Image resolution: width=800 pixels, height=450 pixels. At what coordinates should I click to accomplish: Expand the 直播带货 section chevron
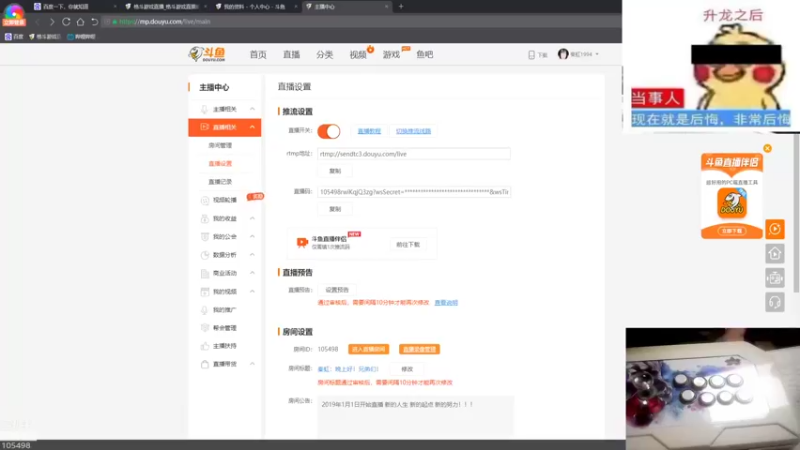252,364
